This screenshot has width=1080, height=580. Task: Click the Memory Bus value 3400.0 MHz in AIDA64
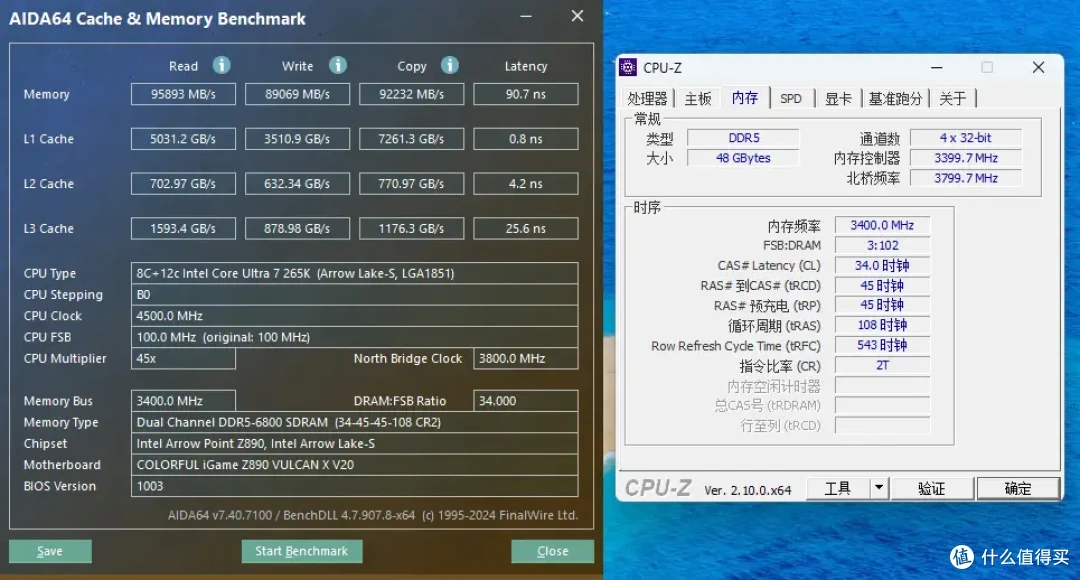click(183, 401)
